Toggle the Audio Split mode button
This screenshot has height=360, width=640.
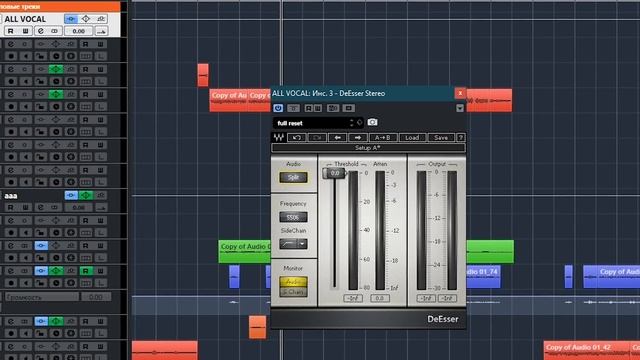[x=293, y=177]
